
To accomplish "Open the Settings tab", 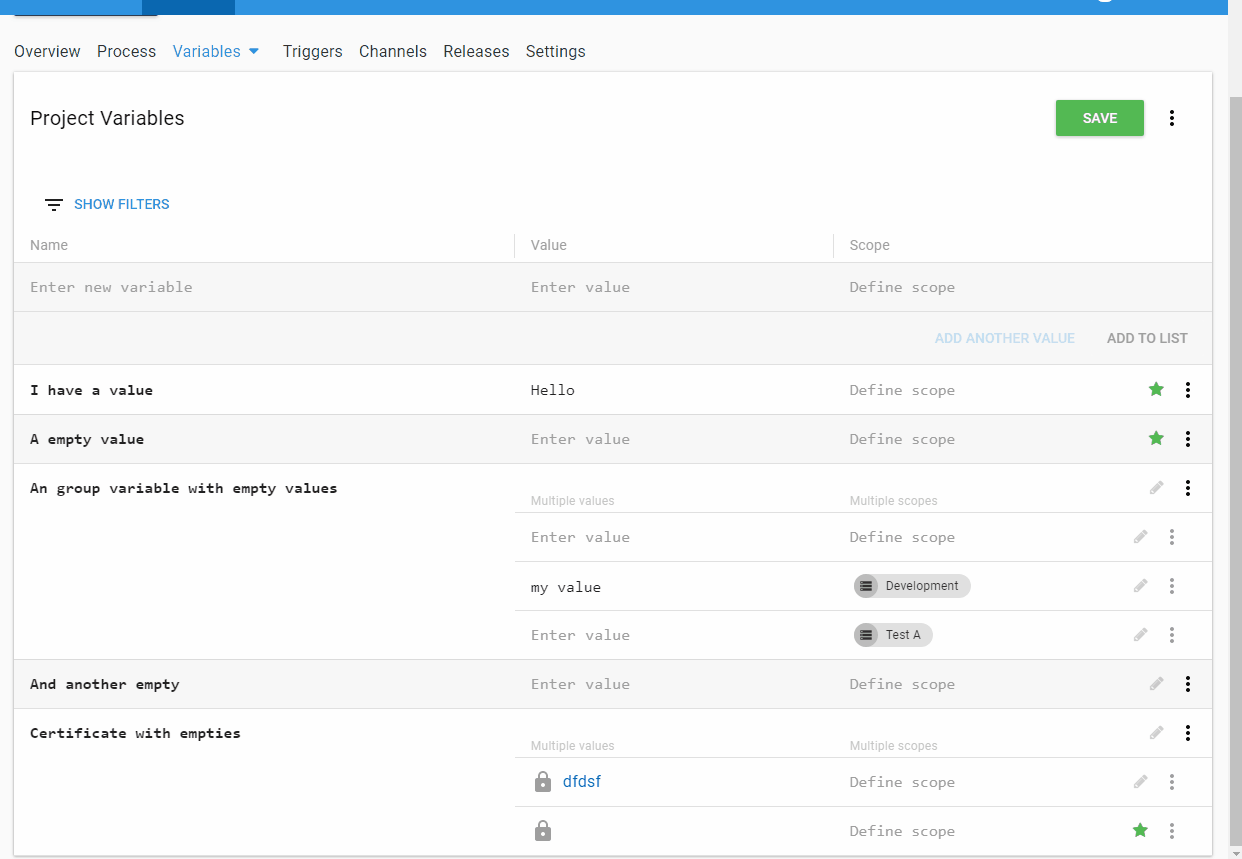I will coord(555,51).
